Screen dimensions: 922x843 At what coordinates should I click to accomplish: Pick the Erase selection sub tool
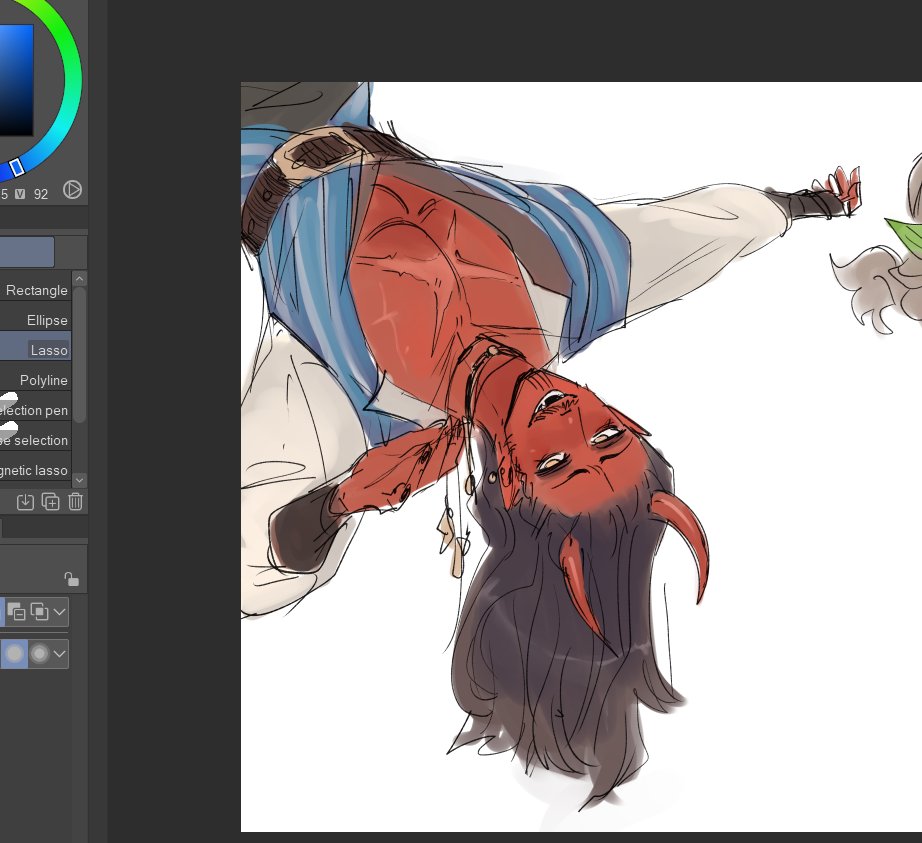[x=35, y=440]
